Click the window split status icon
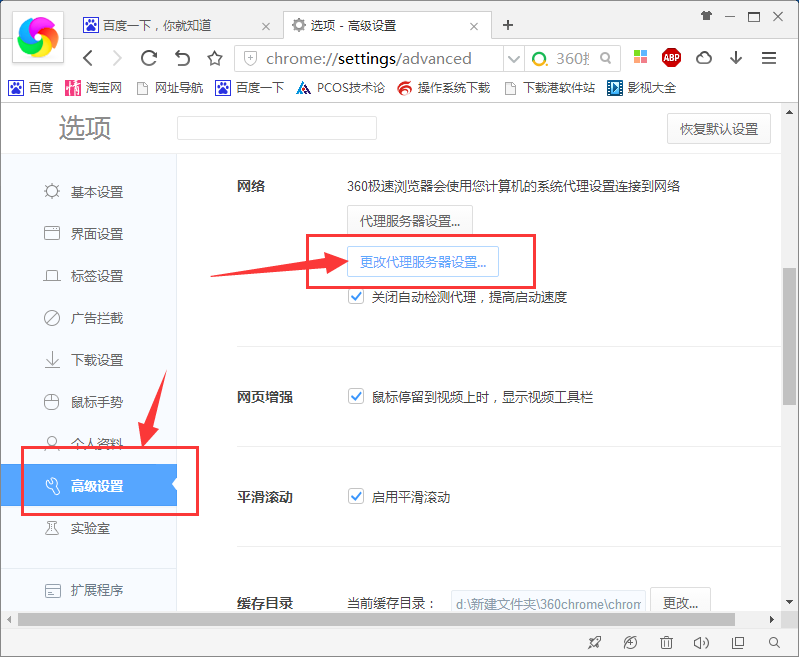This screenshot has width=799, height=657. click(x=738, y=643)
